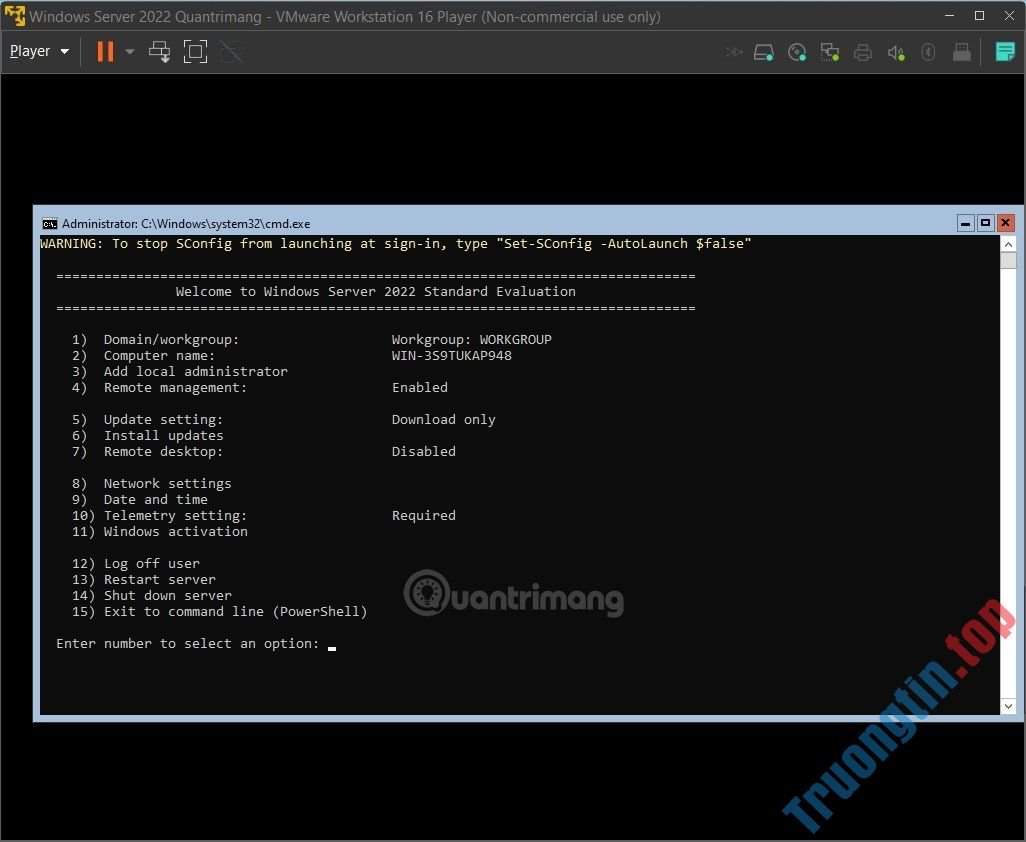Click the CD/DVD drive device icon
1026x842 pixels.
click(797, 52)
